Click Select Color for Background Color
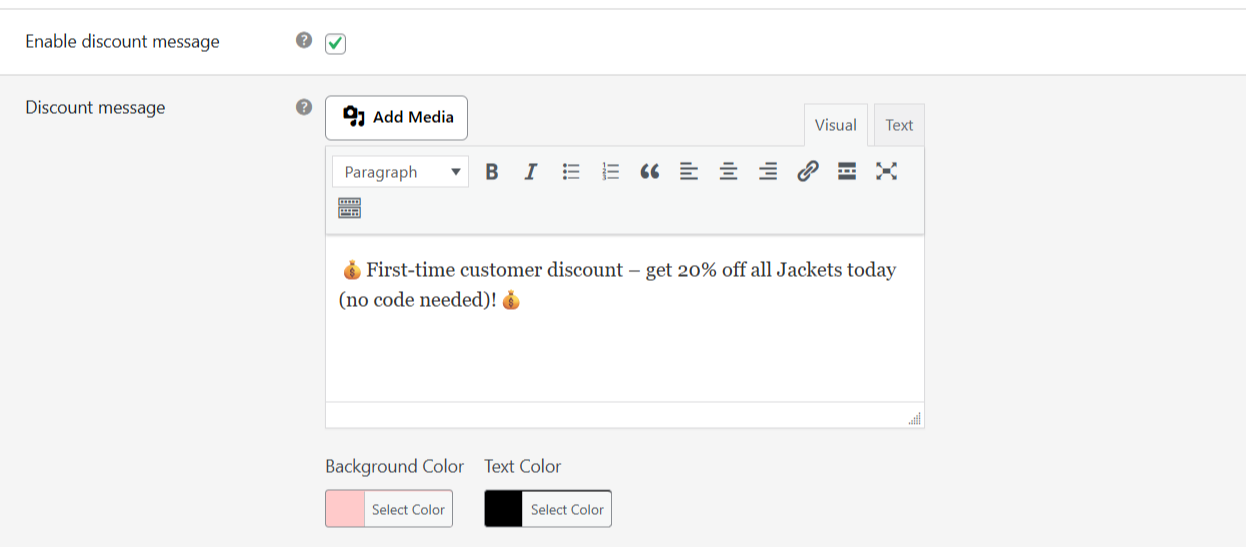 pyautogui.click(x=408, y=509)
